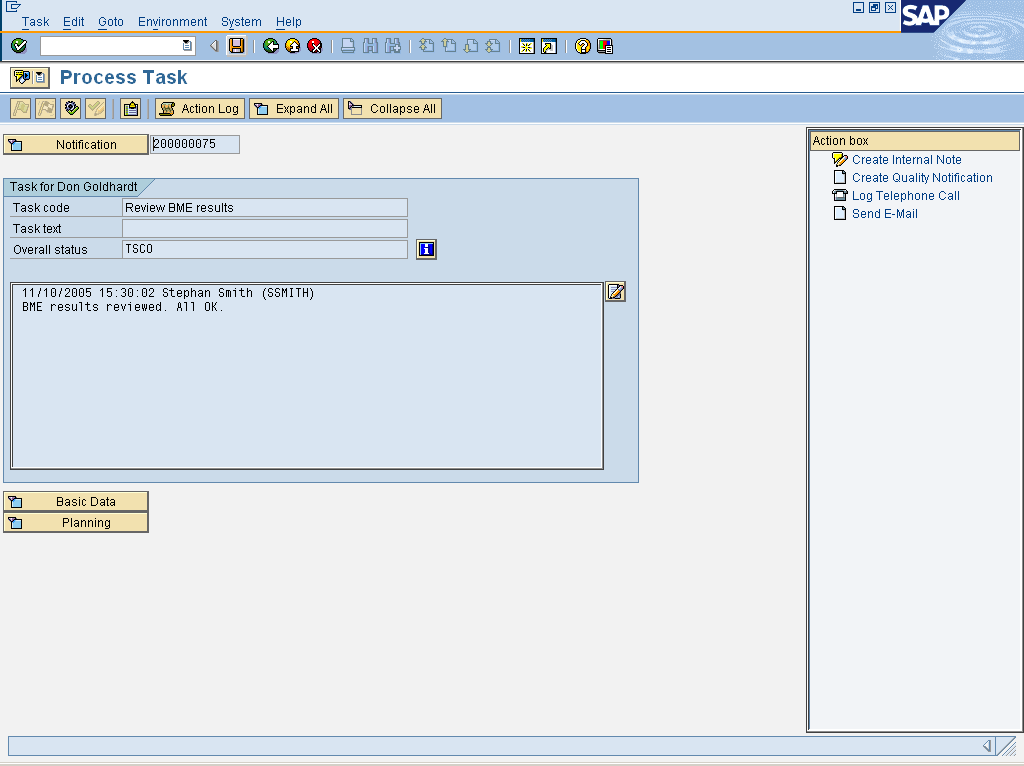The width and height of the screenshot is (1024, 766).
Task: Click the Previous Page icon
Action: pos(449,46)
